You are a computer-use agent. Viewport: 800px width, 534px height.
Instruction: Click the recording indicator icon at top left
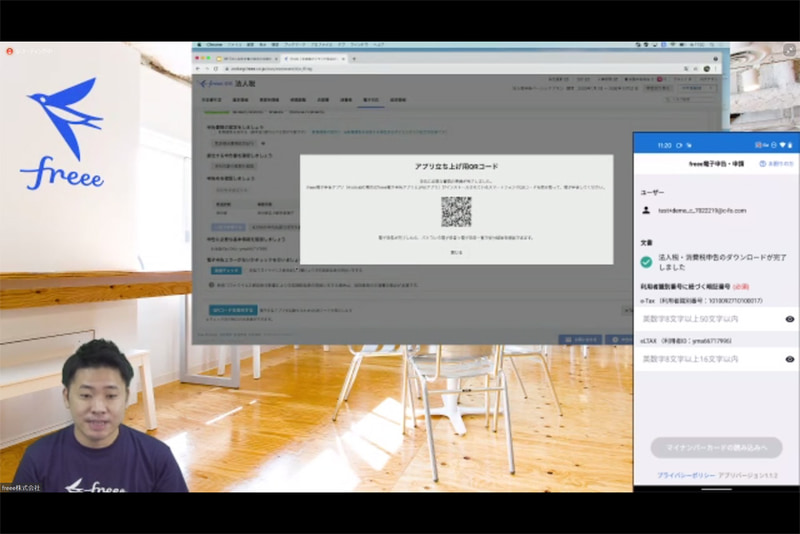[9, 51]
